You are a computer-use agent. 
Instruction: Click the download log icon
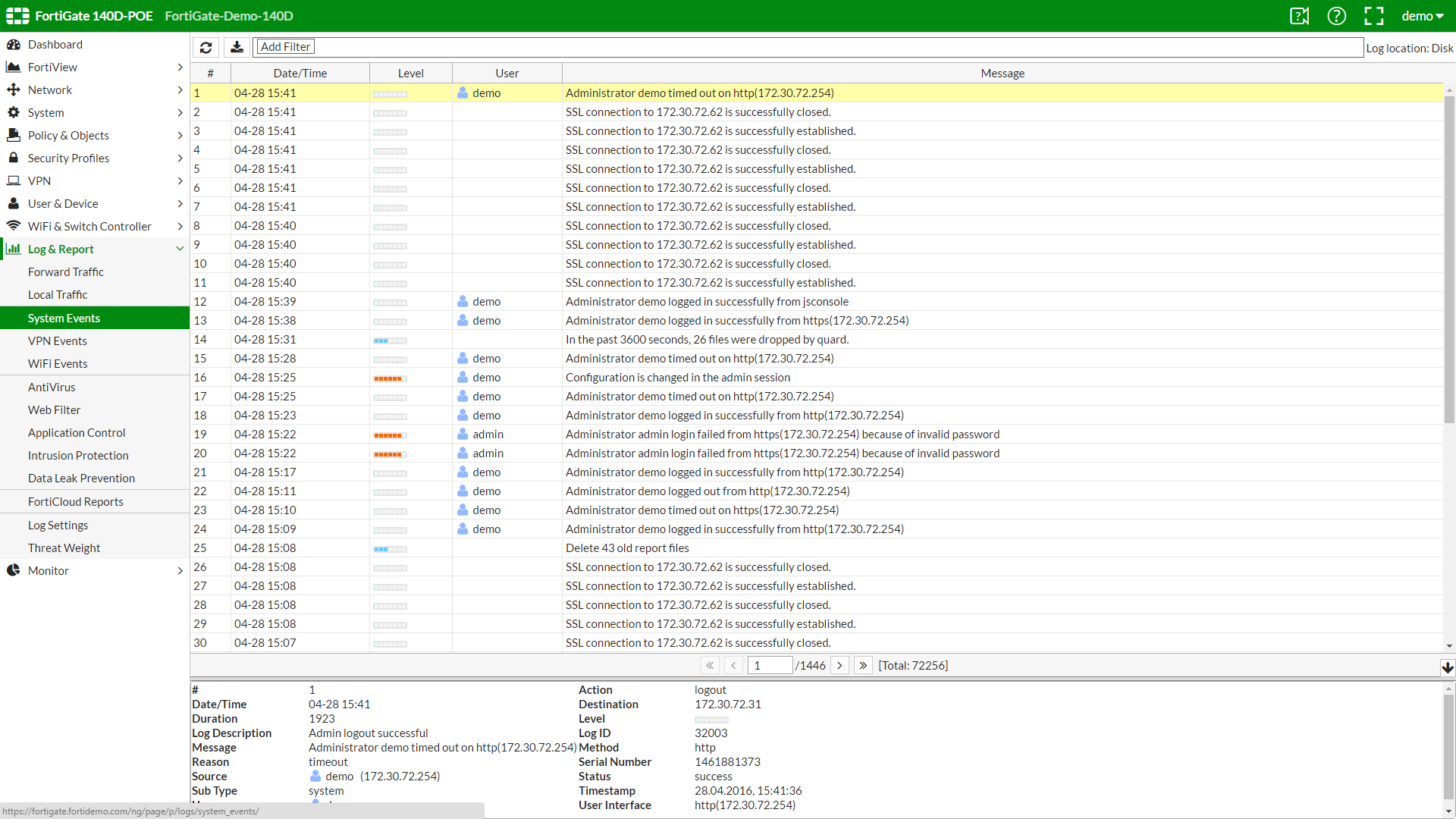point(237,47)
